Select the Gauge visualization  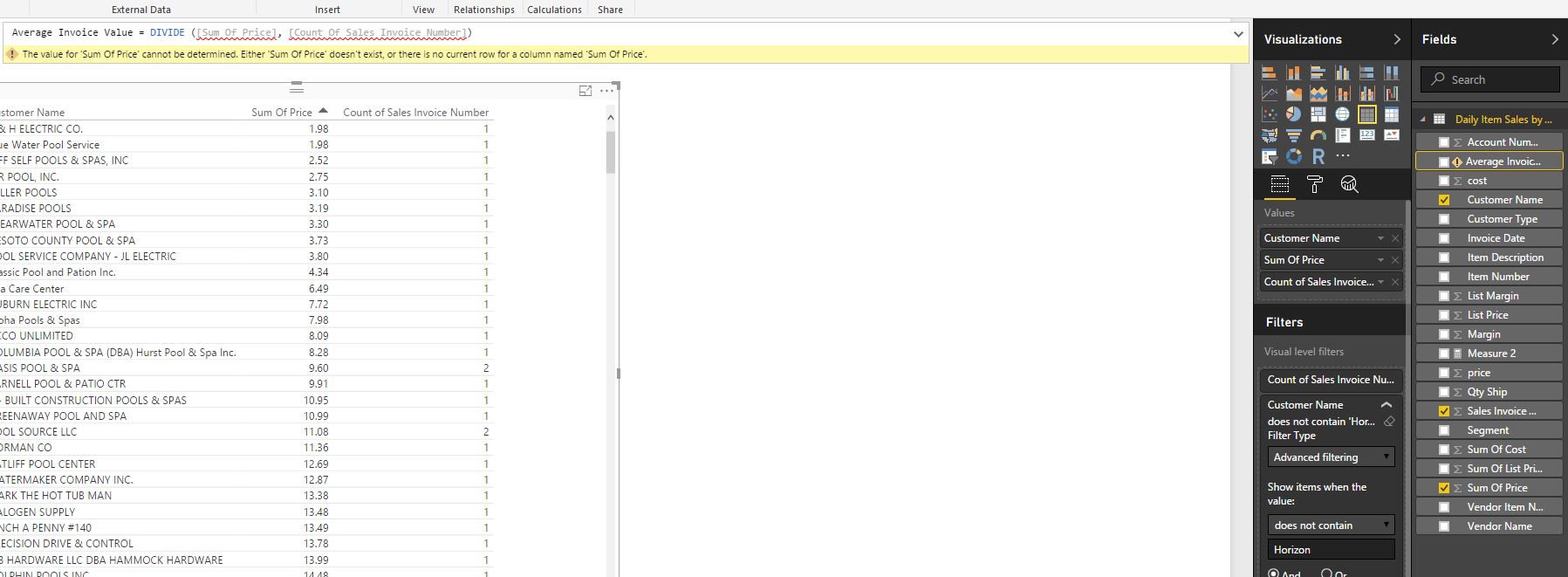tap(1318, 135)
